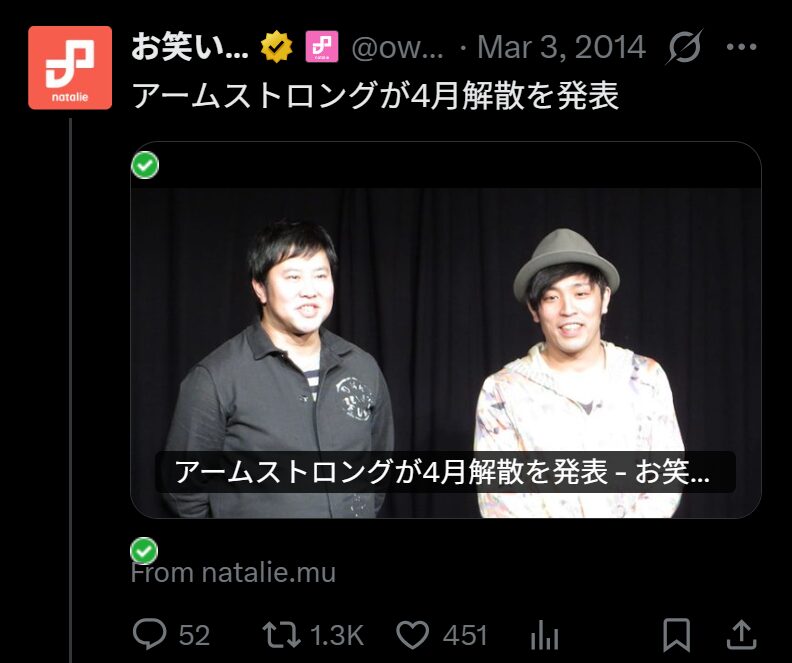Click the gold verified badge
This screenshot has width=792, height=663.
pyautogui.click(x=277, y=47)
